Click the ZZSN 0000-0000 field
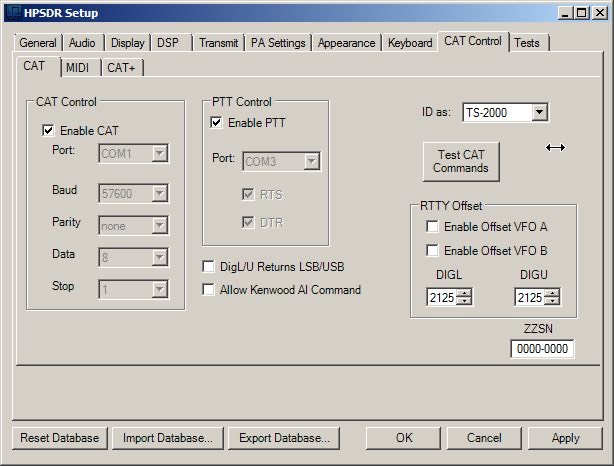Screen dimensions: 614x466 542,349
